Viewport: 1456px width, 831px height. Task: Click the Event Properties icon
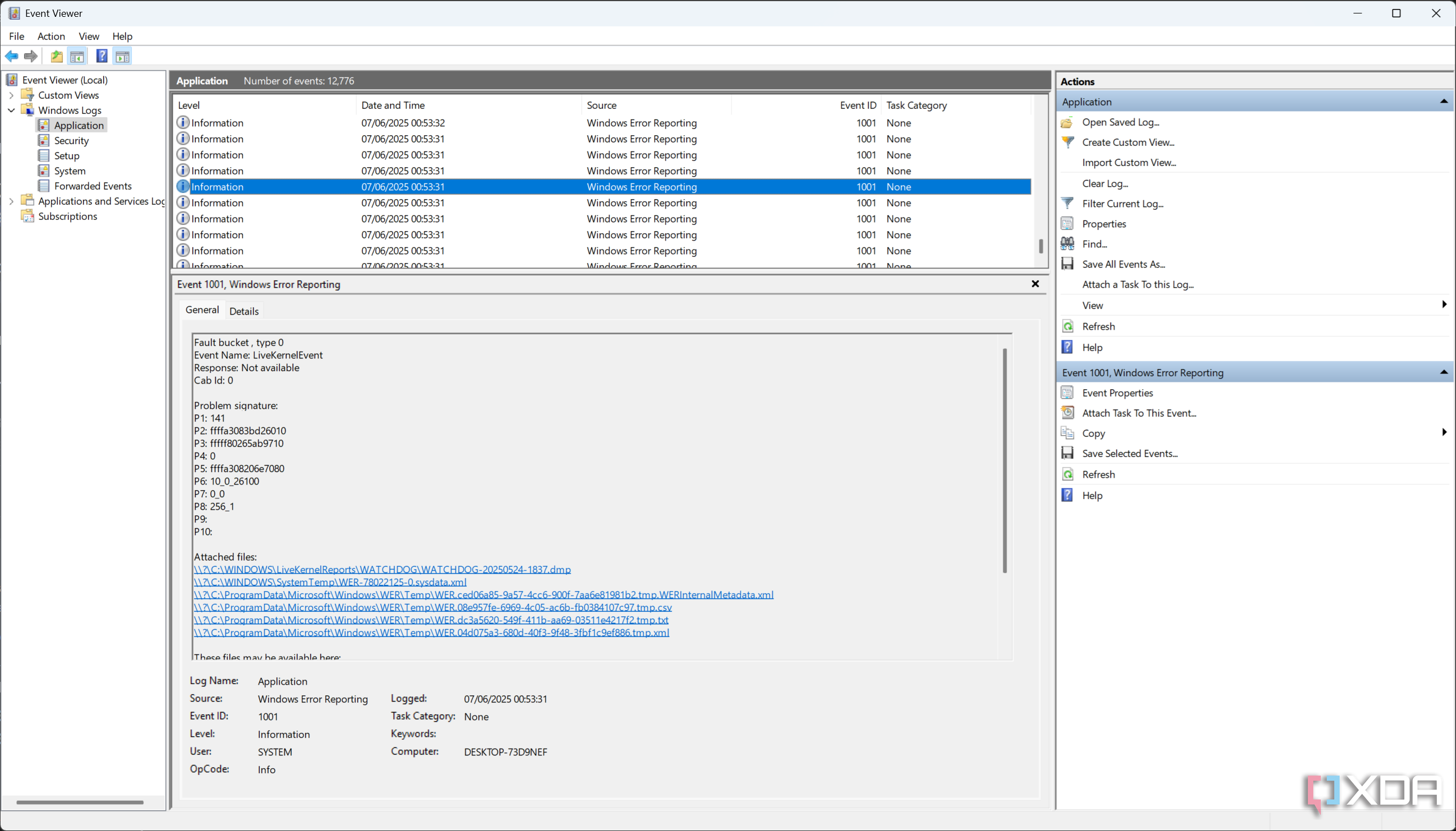(x=1067, y=393)
